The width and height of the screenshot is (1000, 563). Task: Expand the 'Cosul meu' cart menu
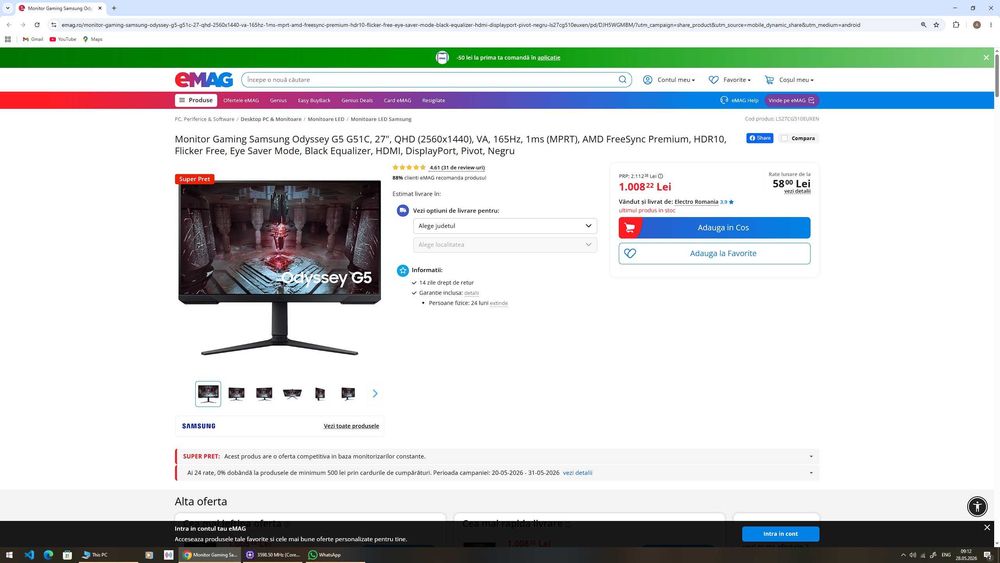pos(789,80)
